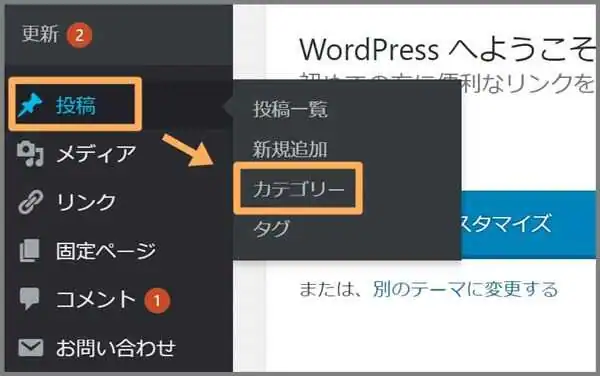Click the pushpin icon beside 投稿
The image size is (600, 376).
30,105
